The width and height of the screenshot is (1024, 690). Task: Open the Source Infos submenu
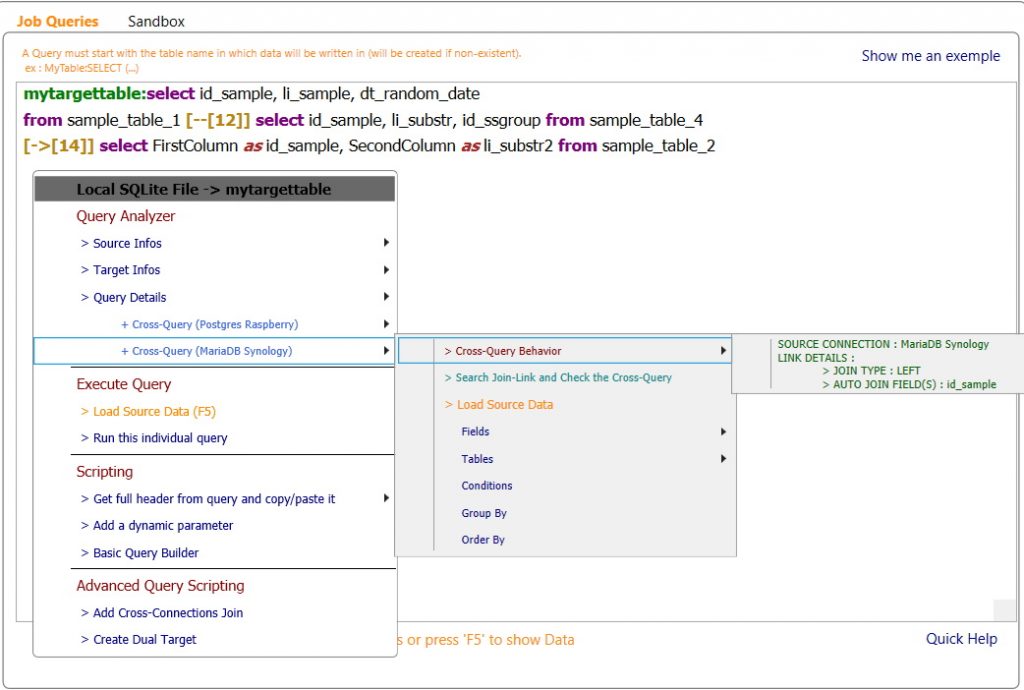(214, 243)
